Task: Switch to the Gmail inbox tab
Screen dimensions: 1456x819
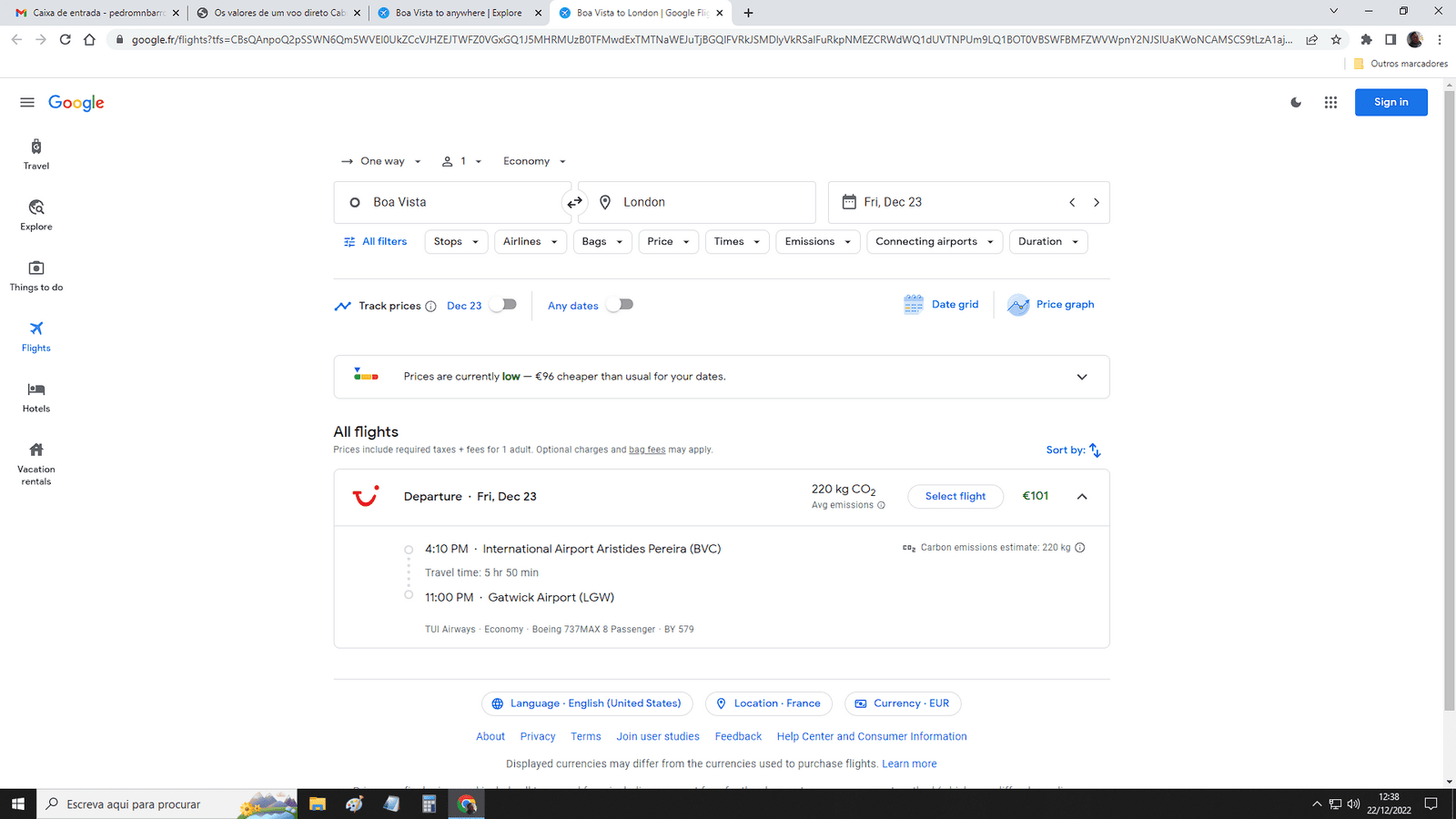Action: (96, 13)
